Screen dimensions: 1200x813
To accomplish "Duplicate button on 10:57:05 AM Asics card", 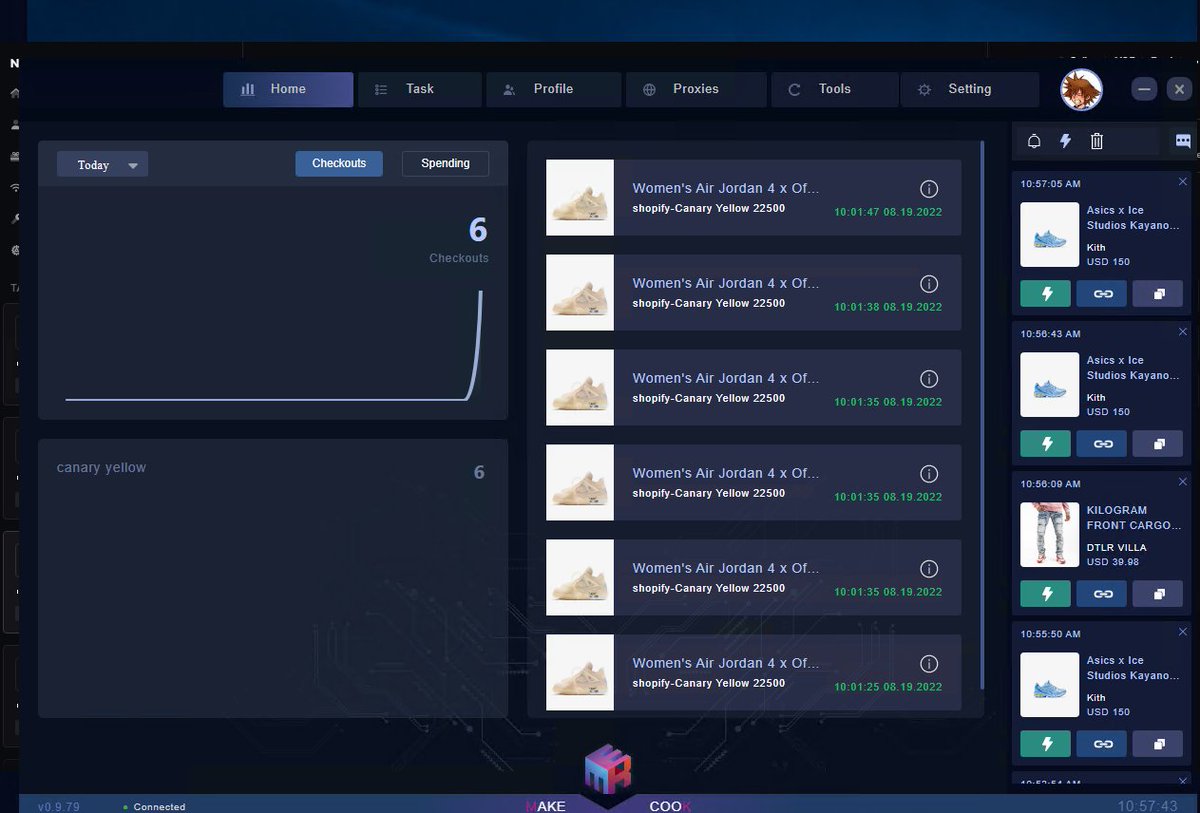I will 1159,294.
